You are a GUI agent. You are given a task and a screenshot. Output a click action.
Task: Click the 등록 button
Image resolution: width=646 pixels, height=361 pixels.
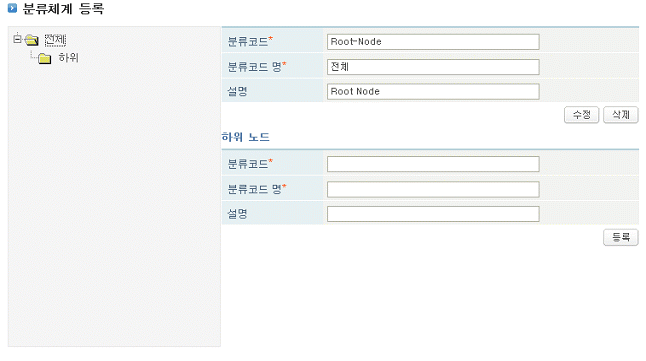coord(620,237)
